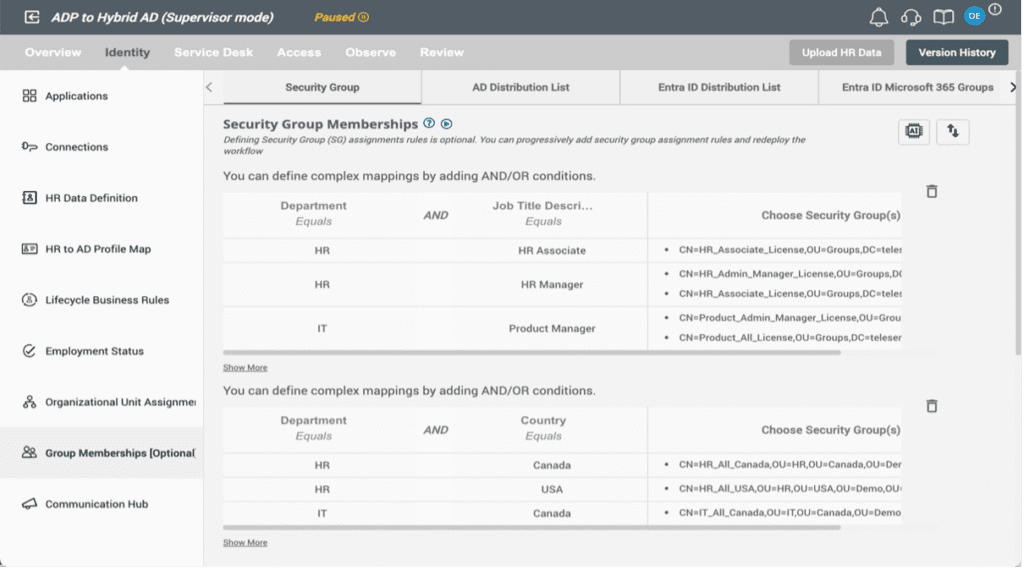Click the CN=Product_All_License group entry
Screen dimensions: 1024x570
click(790, 338)
